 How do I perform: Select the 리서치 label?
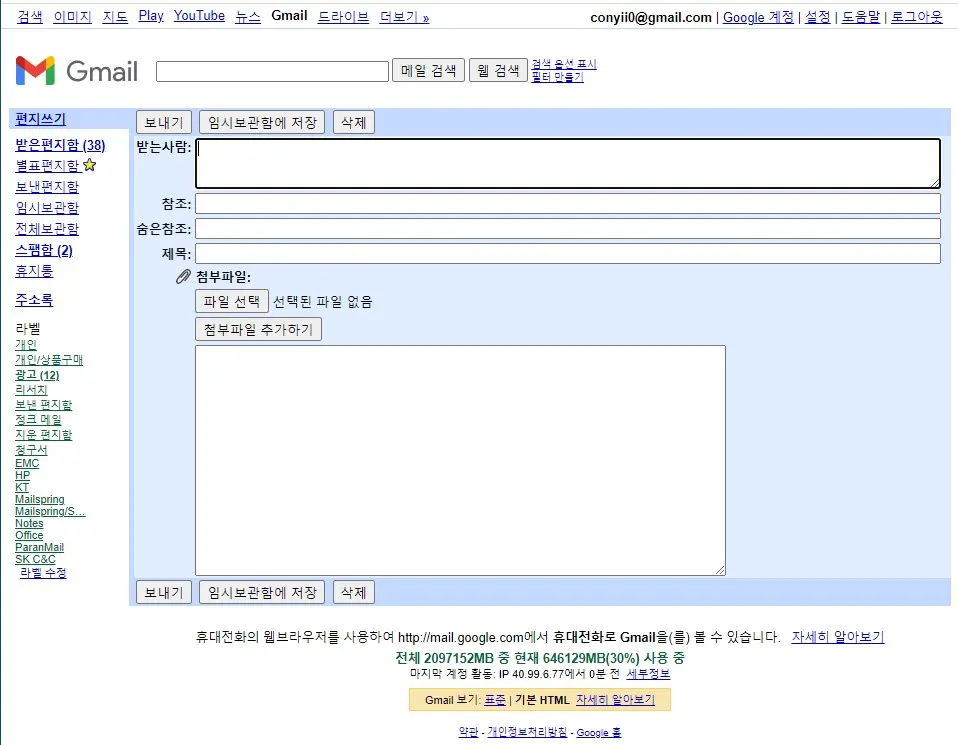[31, 389]
